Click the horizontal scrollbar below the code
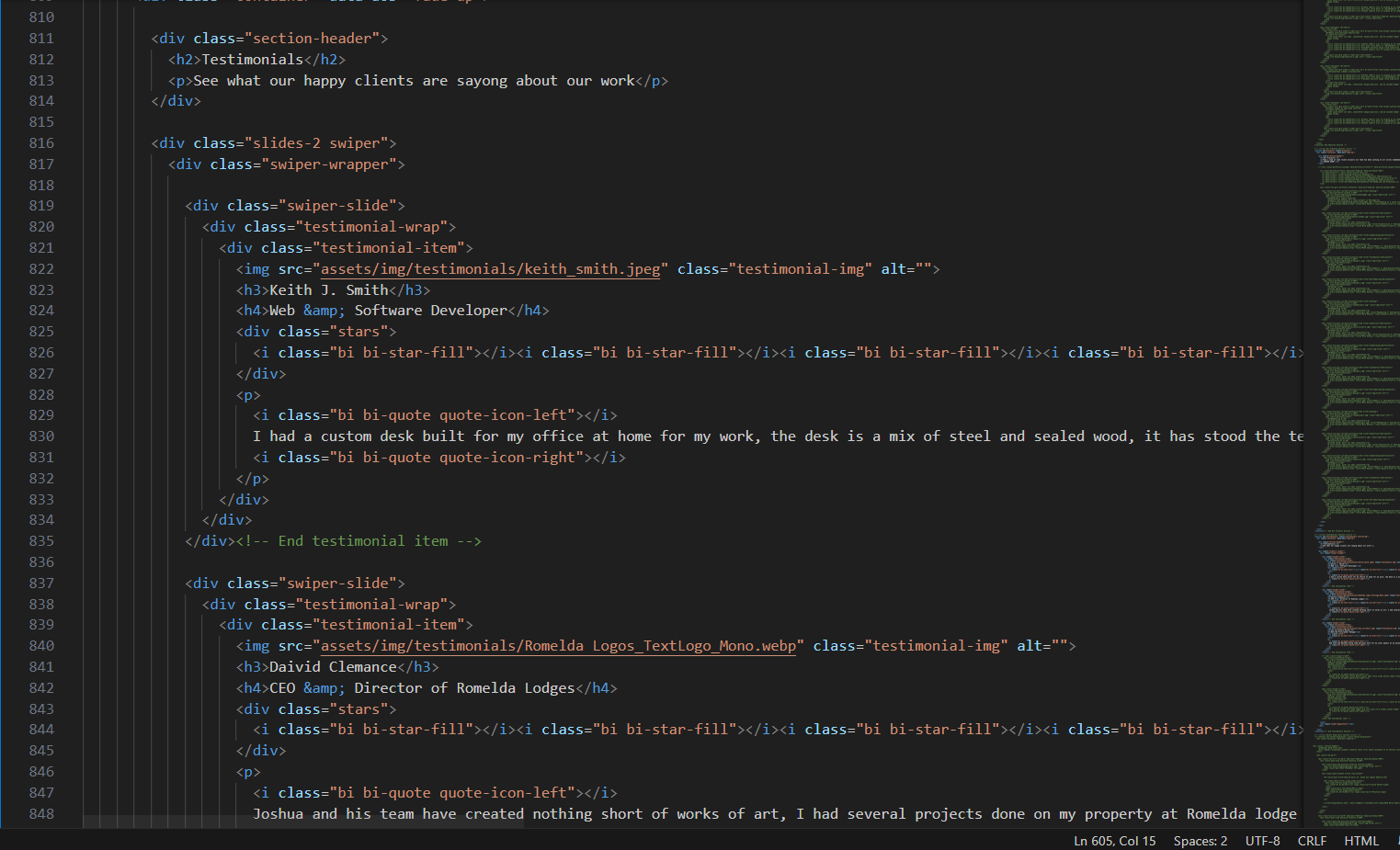Screen dimensions: 1400x850 (x=303, y=821)
